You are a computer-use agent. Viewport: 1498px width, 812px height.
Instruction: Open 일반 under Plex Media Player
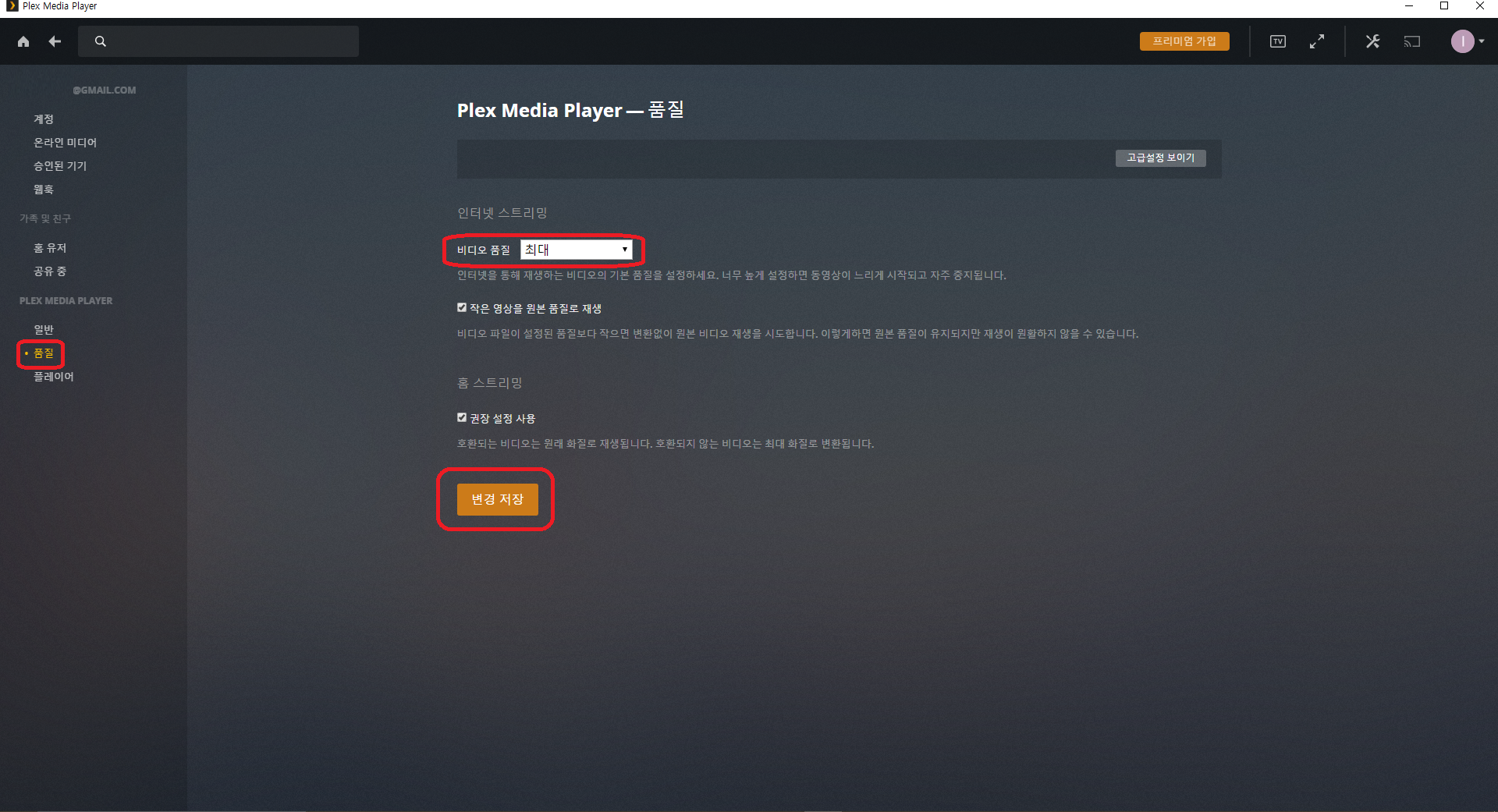tap(44, 330)
